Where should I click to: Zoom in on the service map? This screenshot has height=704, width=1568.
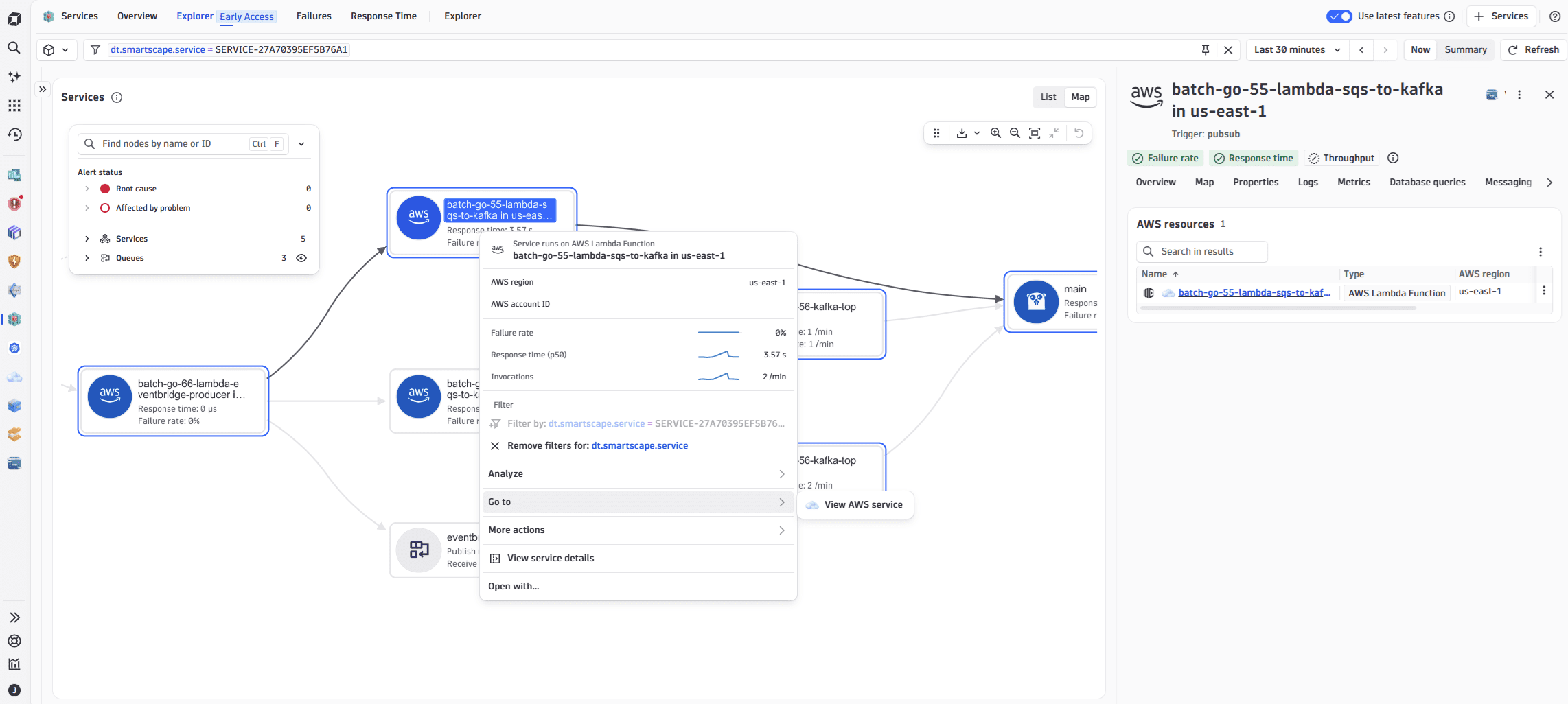tap(995, 133)
